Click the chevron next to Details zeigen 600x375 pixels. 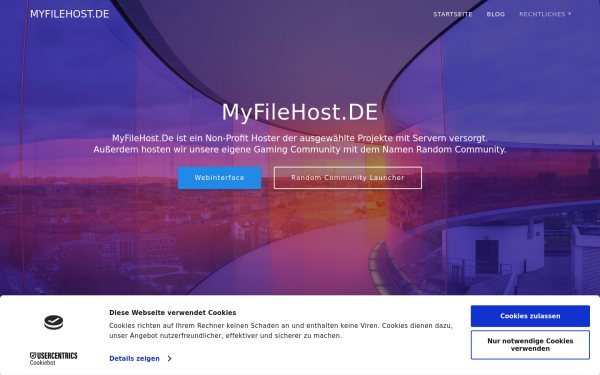pos(170,359)
